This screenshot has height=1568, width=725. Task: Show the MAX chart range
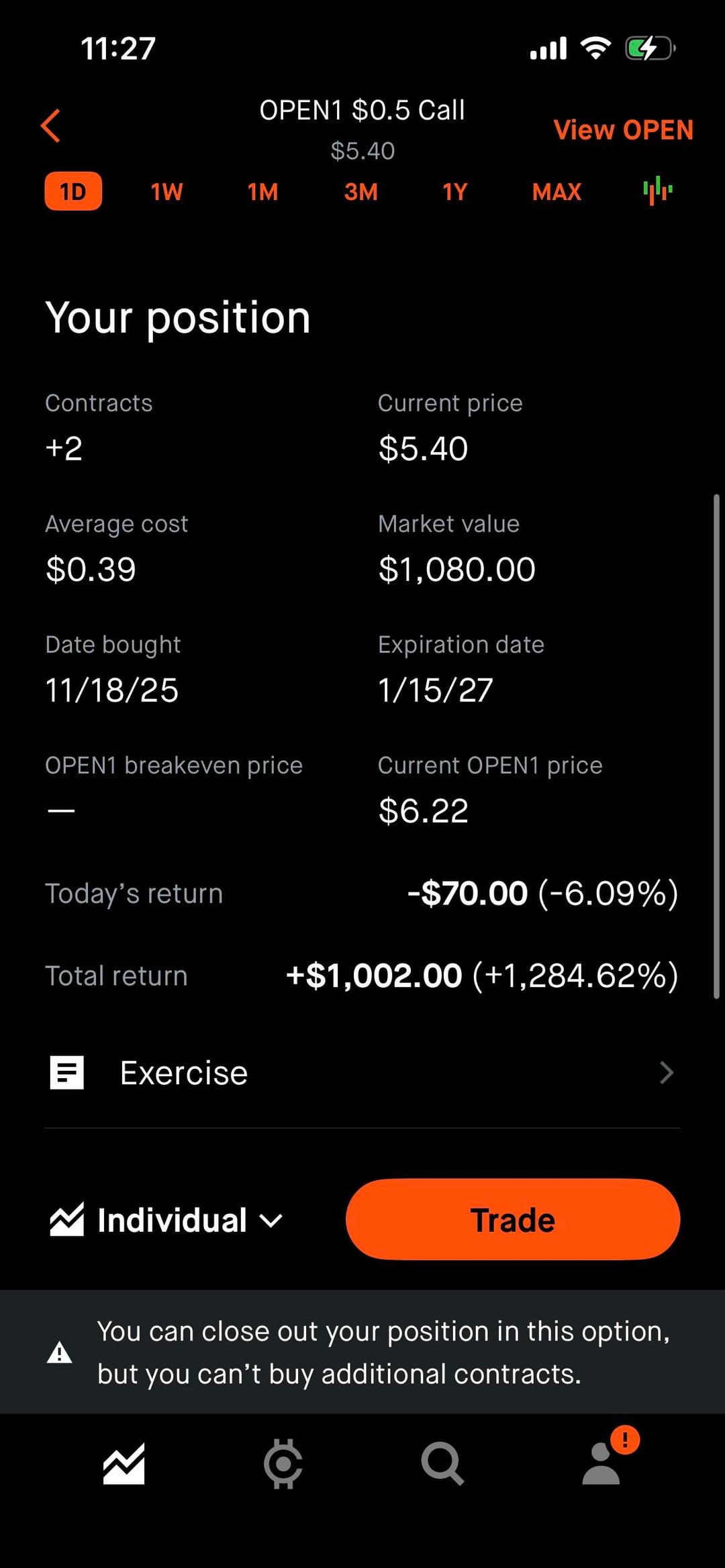pyautogui.click(x=557, y=192)
